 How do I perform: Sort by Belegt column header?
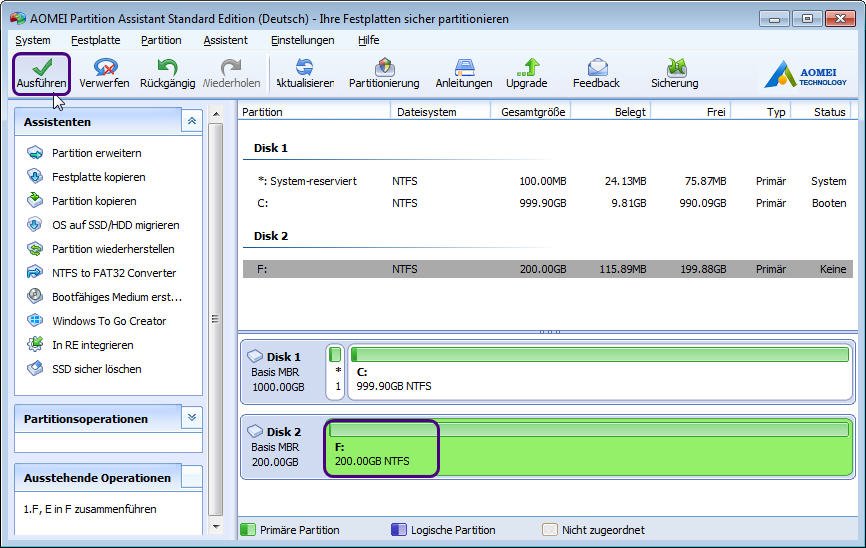(611, 112)
